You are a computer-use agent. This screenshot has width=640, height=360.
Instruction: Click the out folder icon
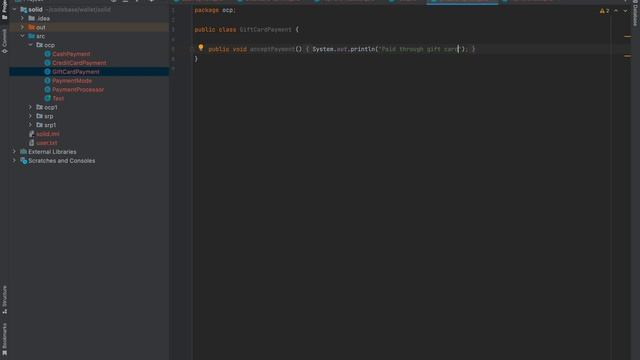point(31,27)
